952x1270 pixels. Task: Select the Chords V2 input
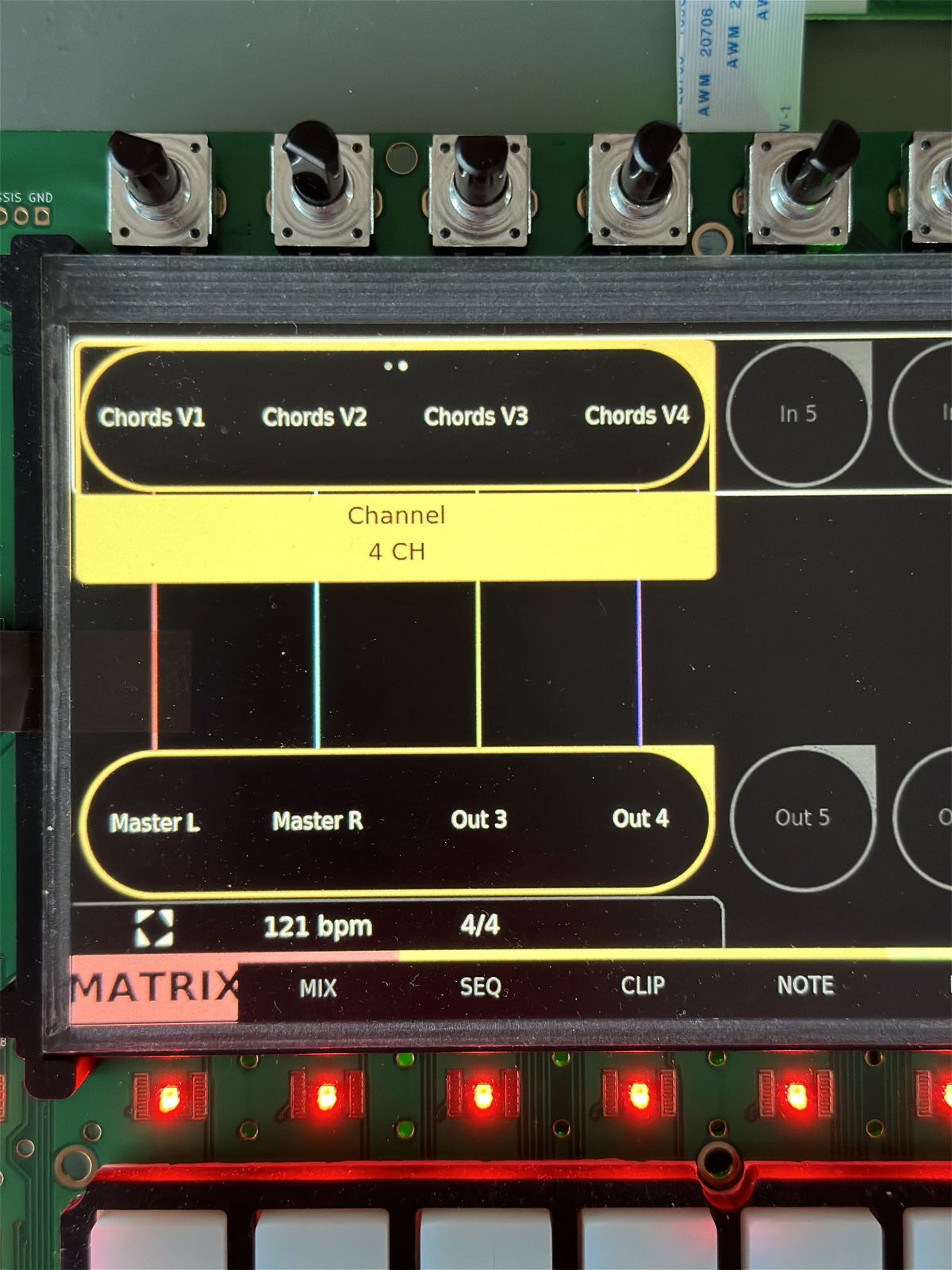[314, 417]
